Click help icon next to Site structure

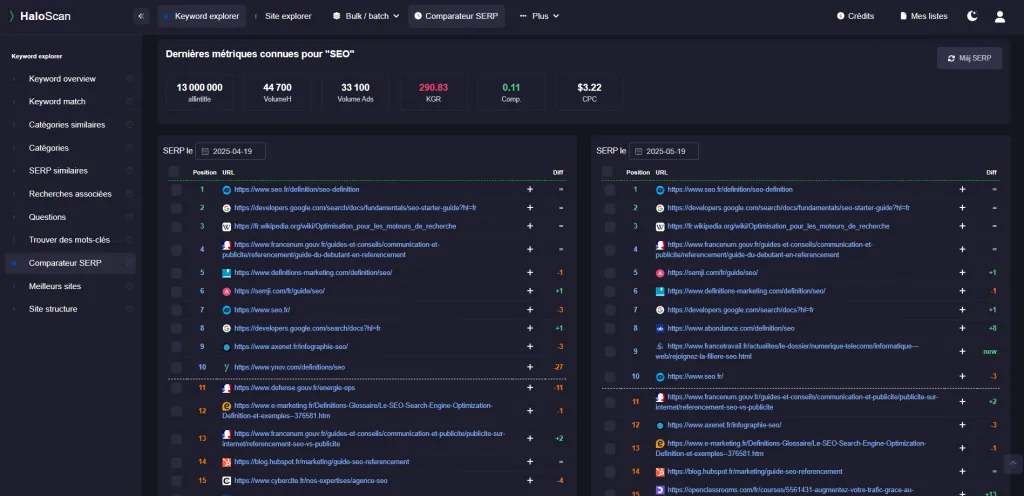(x=129, y=309)
